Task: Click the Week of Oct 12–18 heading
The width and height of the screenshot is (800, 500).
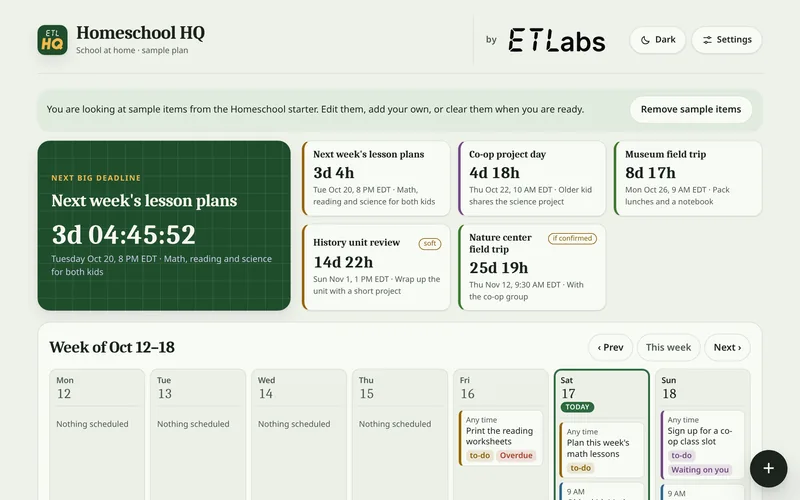Action: (112, 347)
